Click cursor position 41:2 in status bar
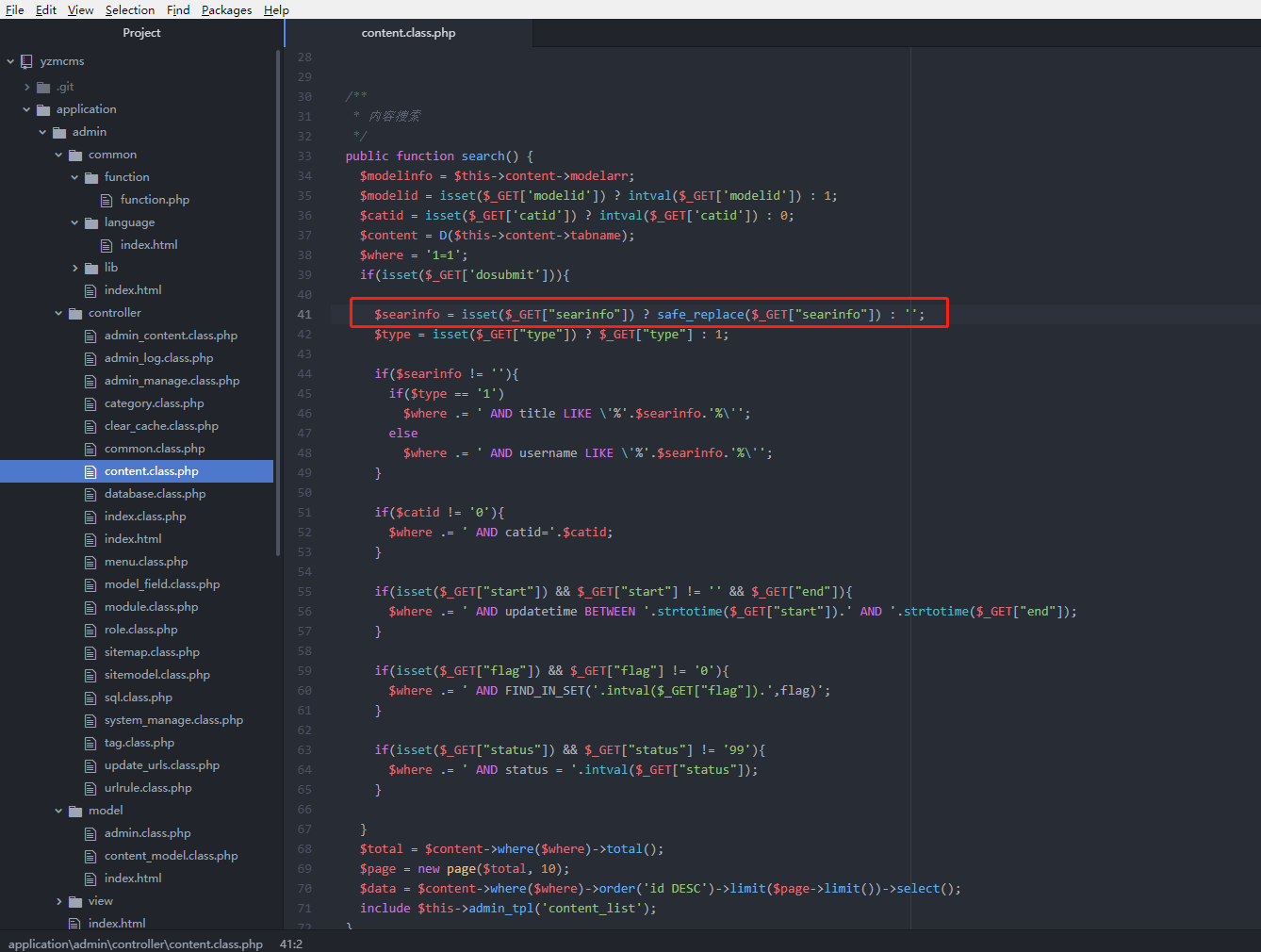 (x=291, y=944)
